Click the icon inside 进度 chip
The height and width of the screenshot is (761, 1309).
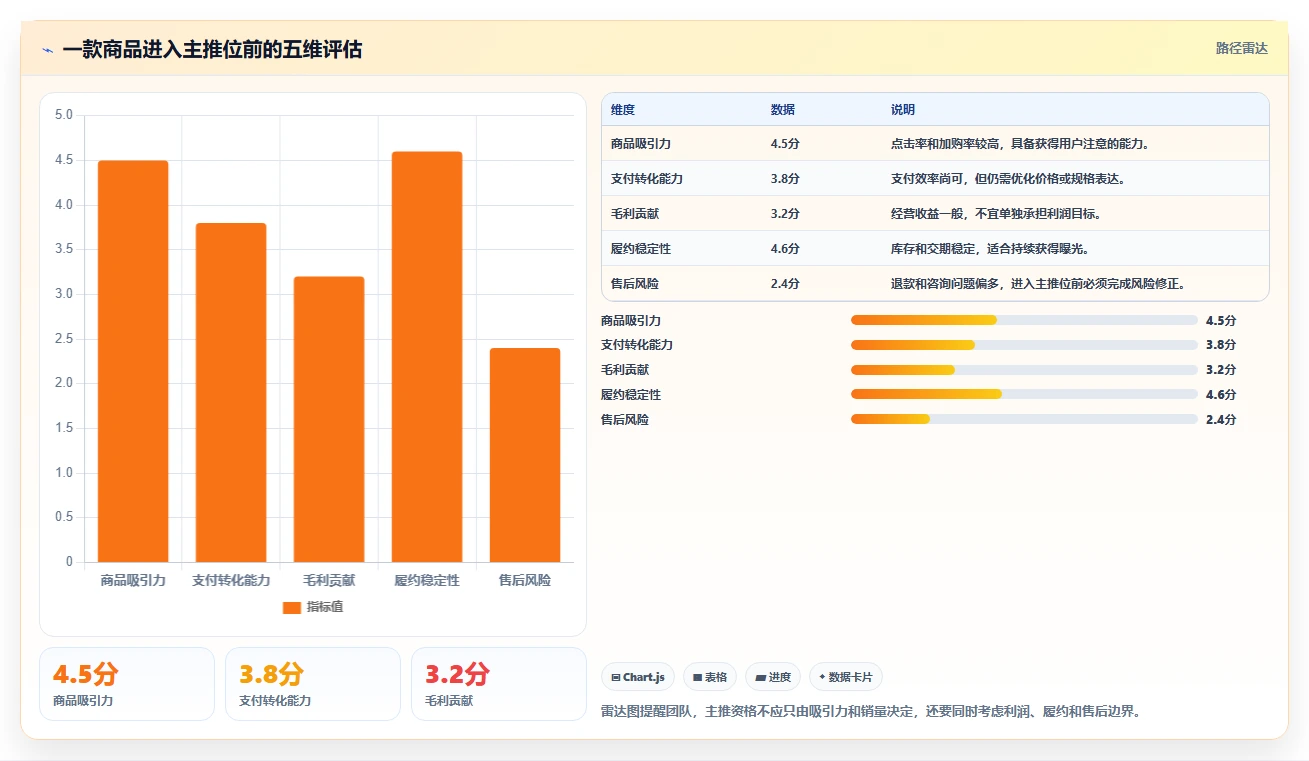point(760,677)
